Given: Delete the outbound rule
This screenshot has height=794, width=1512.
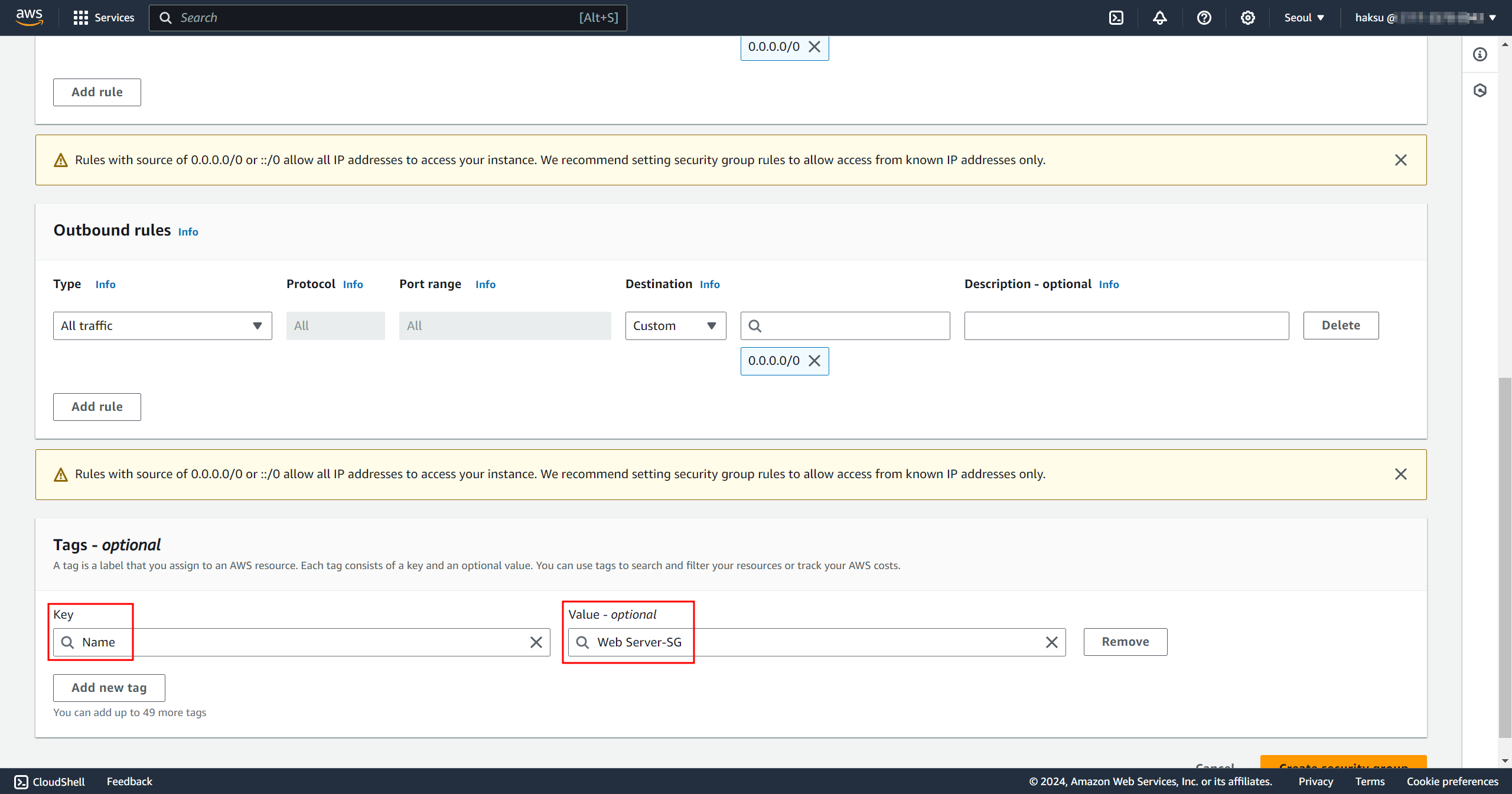Looking at the screenshot, I should click(x=1341, y=325).
